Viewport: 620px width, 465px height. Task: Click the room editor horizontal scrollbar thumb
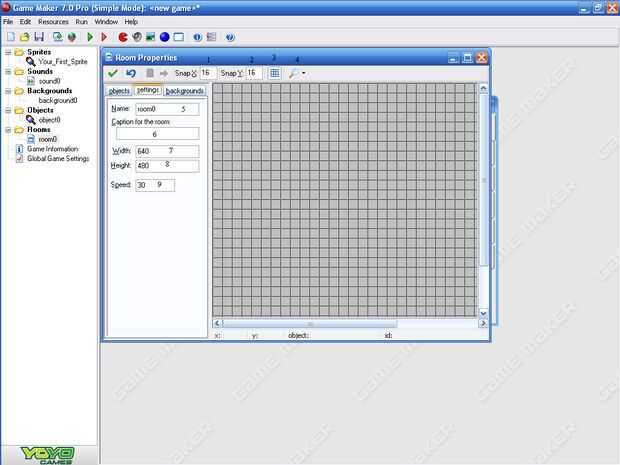click(x=310, y=324)
